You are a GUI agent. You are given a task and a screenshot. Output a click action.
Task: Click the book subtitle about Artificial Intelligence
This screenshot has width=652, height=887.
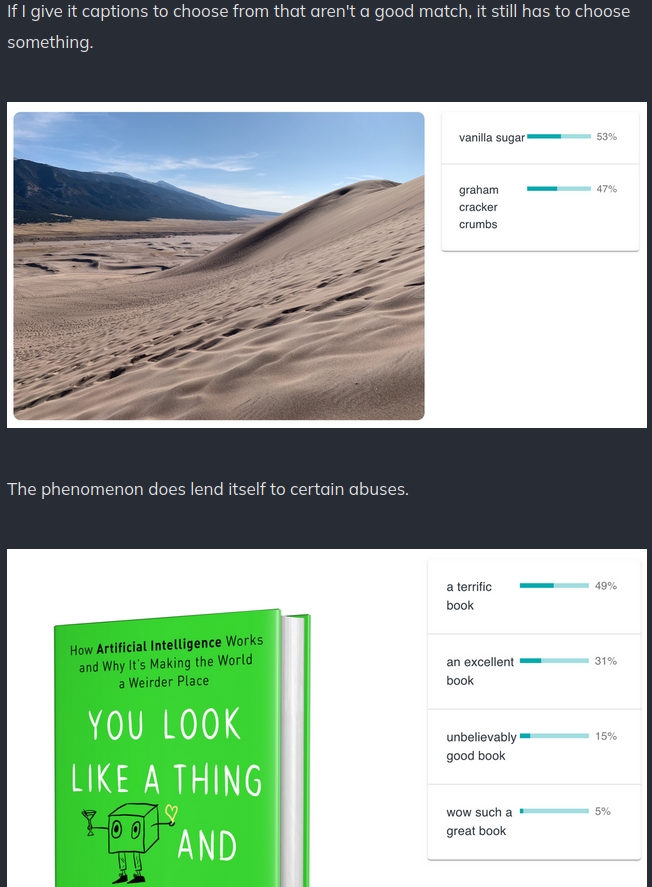pos(166,661)
